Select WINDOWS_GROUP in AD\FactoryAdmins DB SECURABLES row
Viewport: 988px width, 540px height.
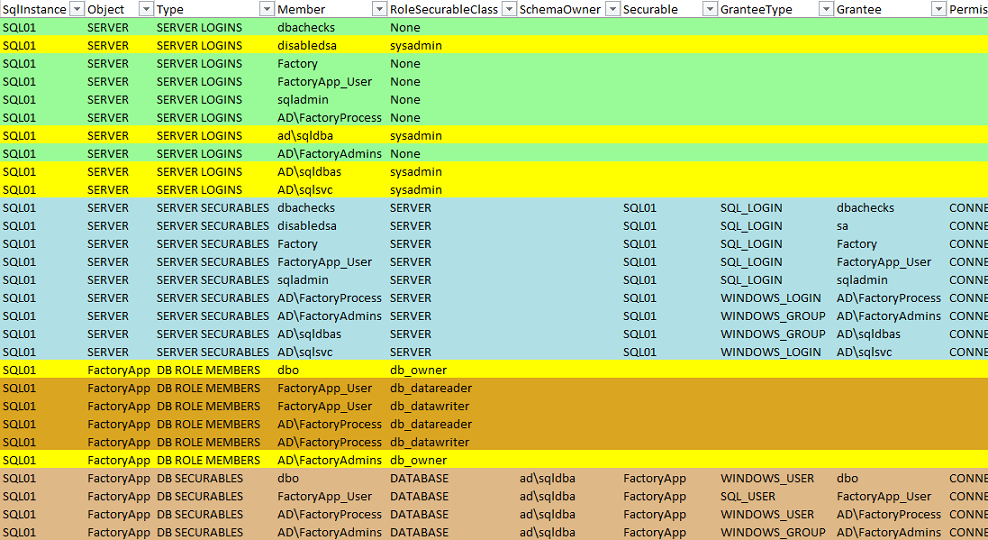coord(773,532)
